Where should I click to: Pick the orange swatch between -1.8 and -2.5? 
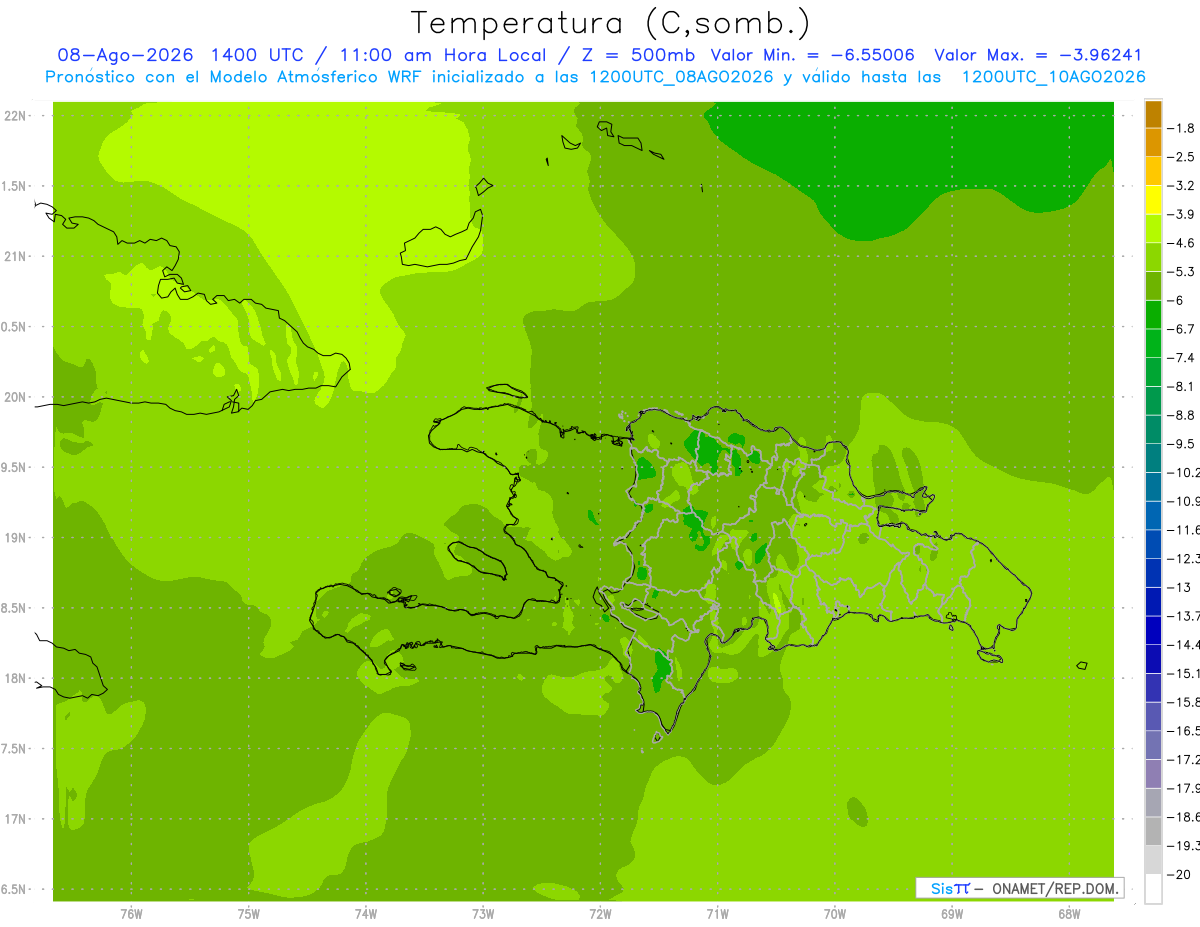(1153, 143)
